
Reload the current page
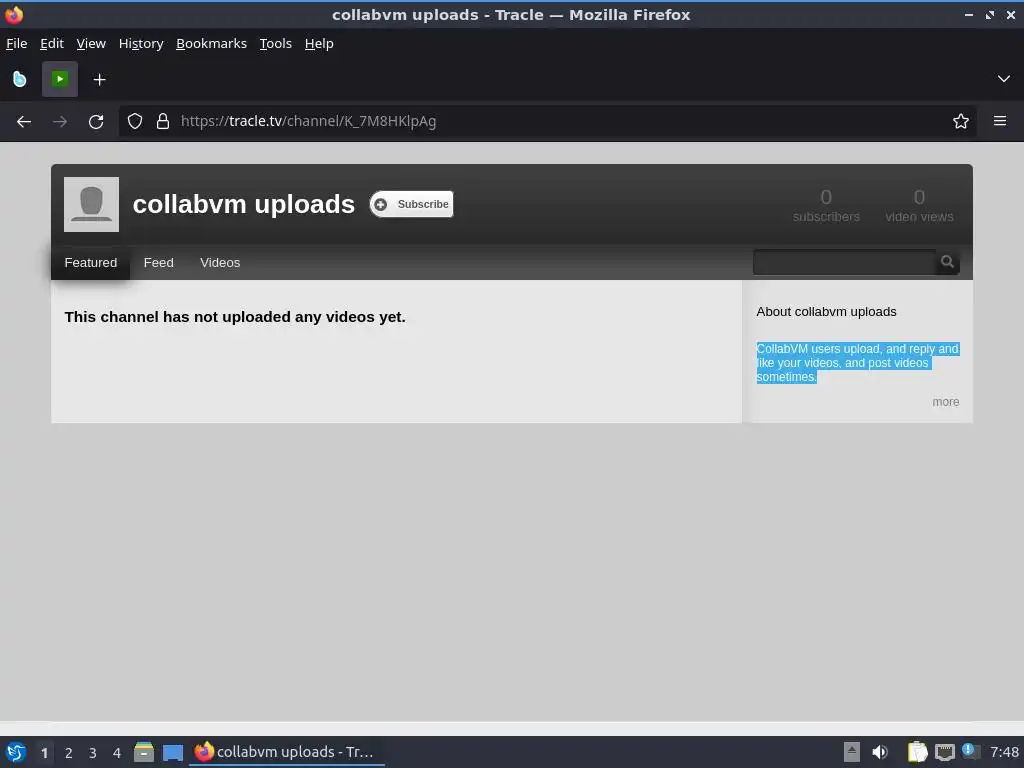pos(96,121)
